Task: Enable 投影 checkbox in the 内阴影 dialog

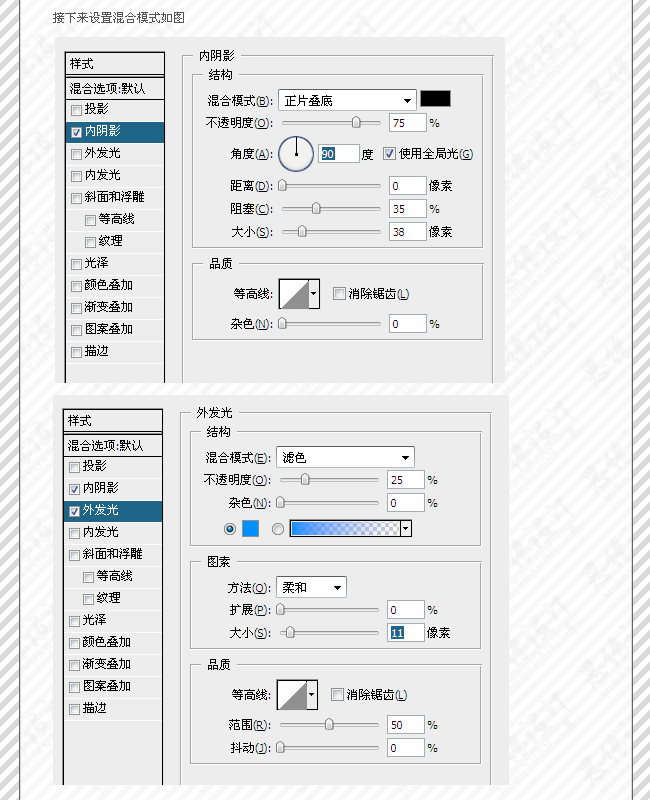Action: click(77, 110)
